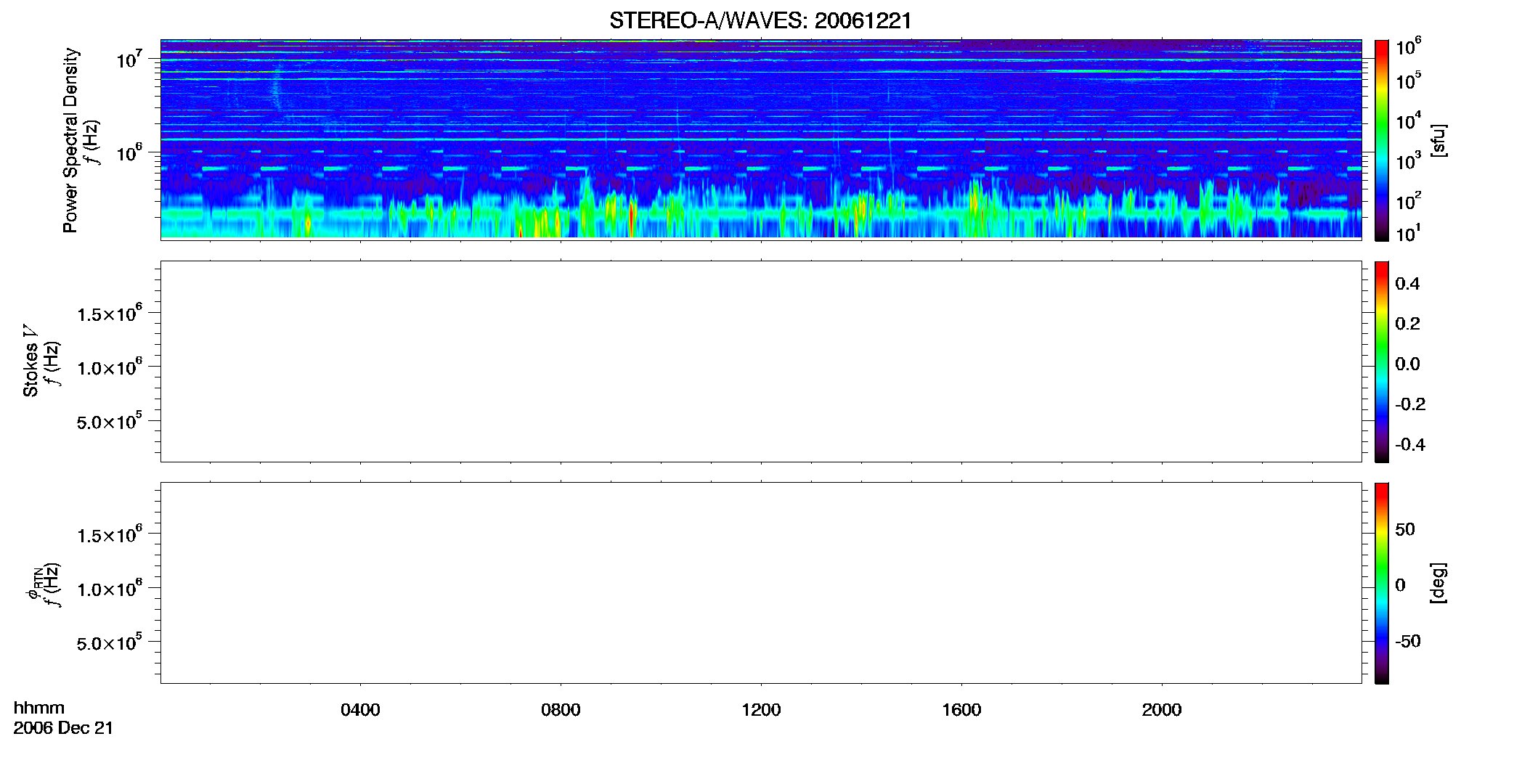Screen dimensions: 1522x784
Task: Click the 0.4 label on Stokes colorbar
Action: 1407,284
